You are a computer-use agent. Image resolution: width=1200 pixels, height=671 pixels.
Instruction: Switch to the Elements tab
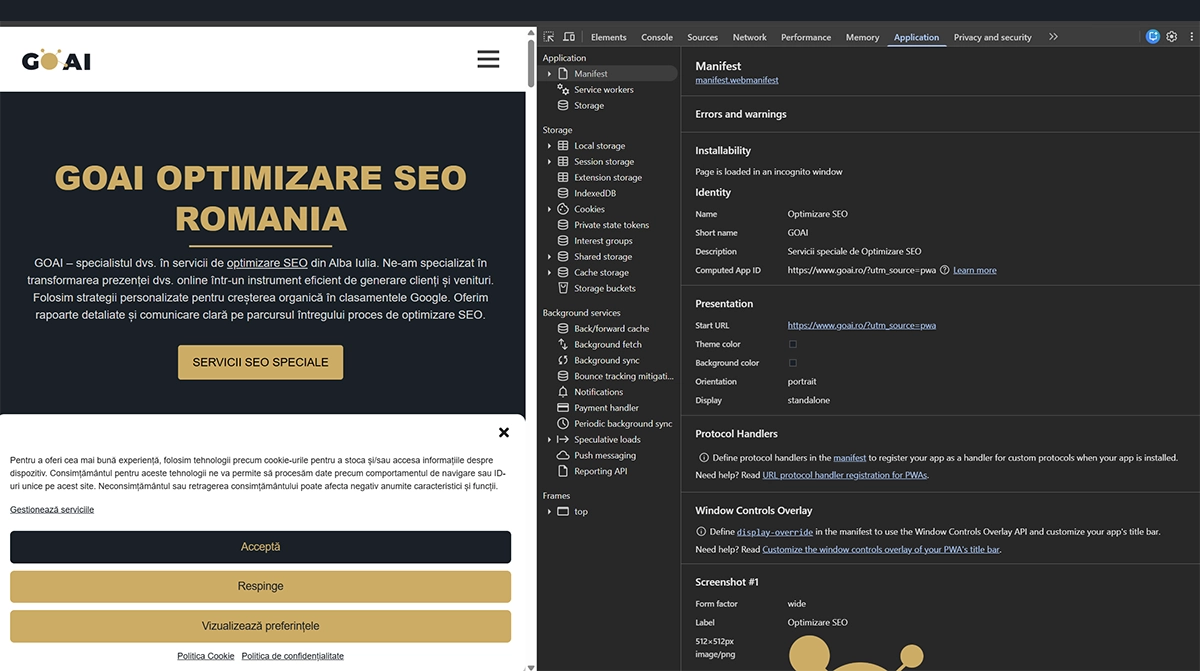tap(609, 37)
